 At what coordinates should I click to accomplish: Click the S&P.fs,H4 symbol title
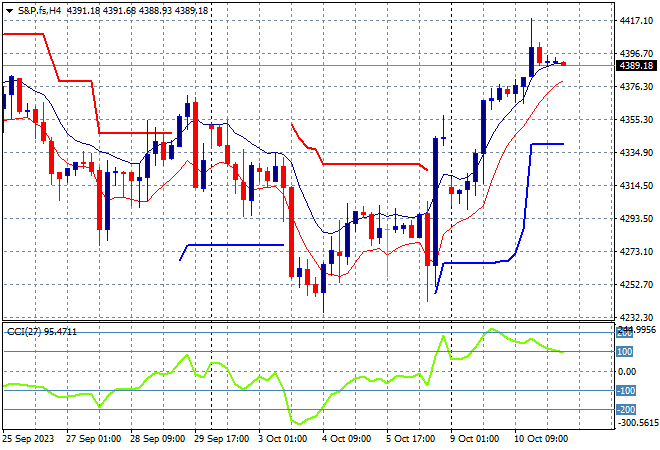[x=40, y=11]
